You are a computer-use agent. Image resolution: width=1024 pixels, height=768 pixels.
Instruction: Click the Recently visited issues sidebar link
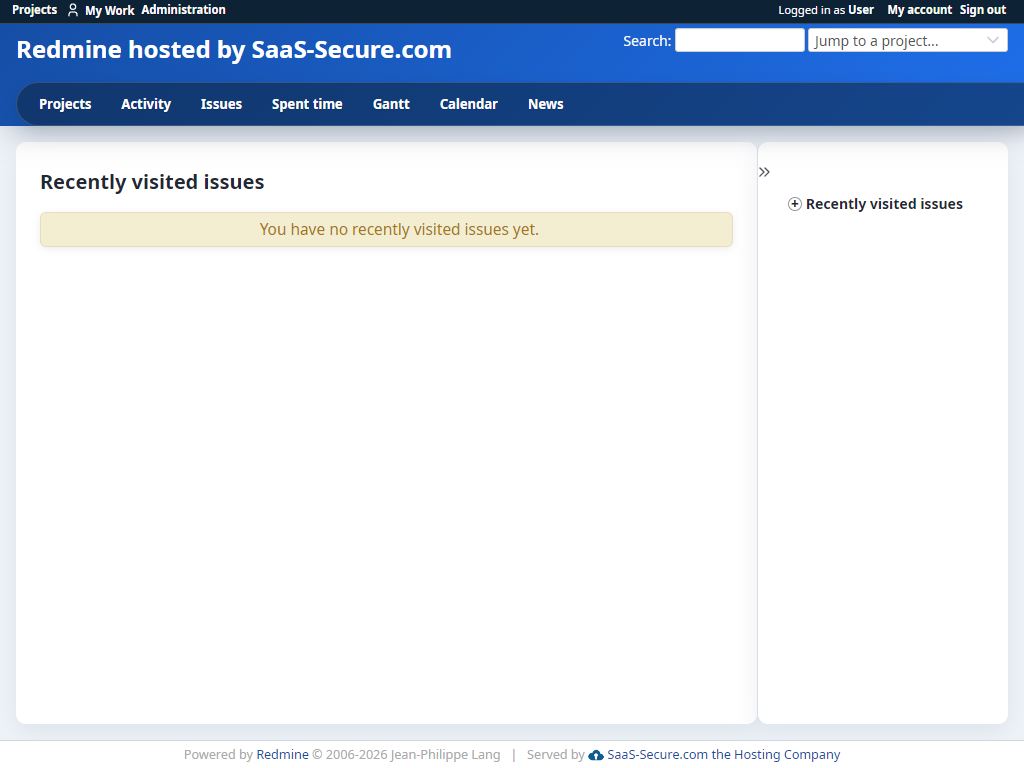(x=884, y=204)
